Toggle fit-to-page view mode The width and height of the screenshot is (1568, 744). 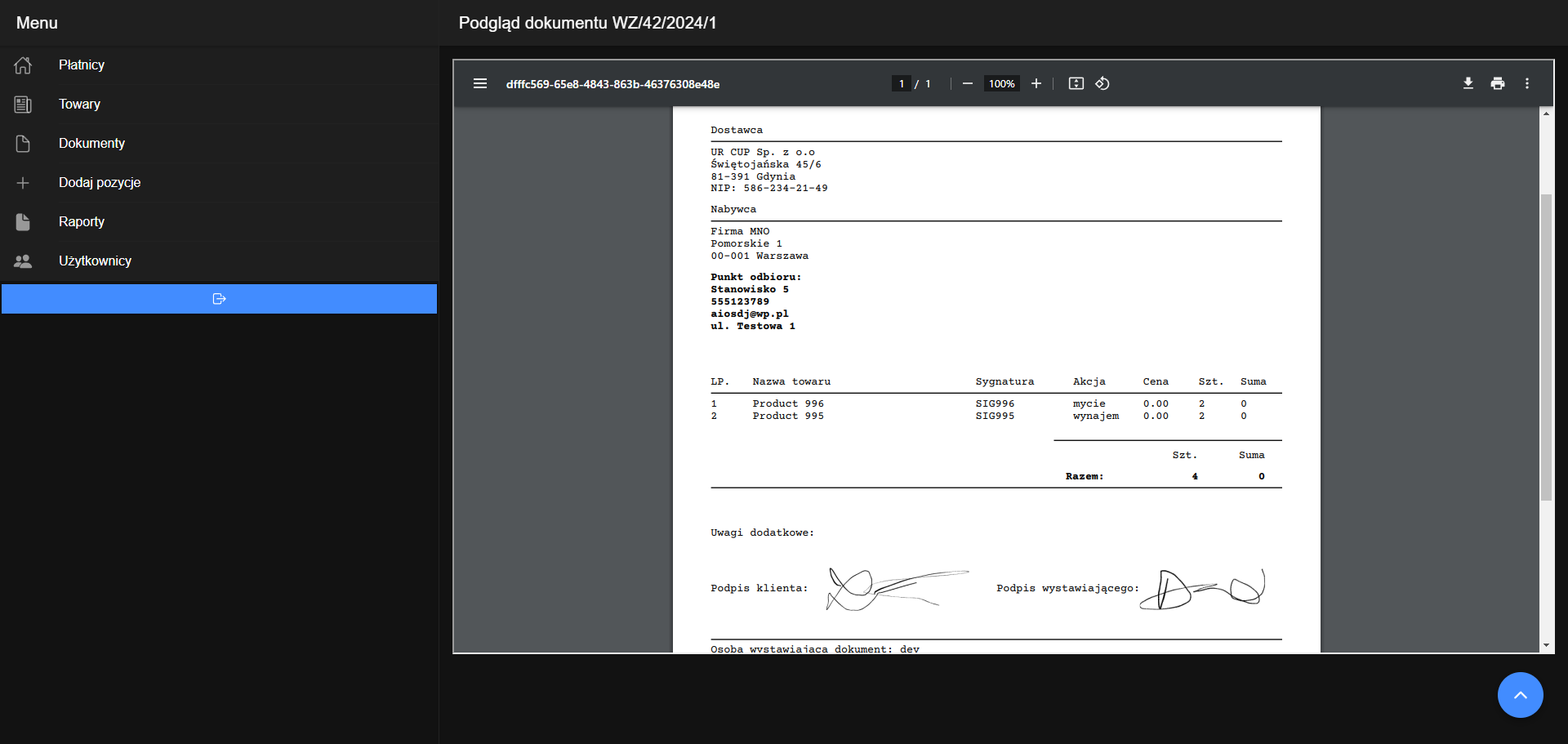click(1076, 83)
